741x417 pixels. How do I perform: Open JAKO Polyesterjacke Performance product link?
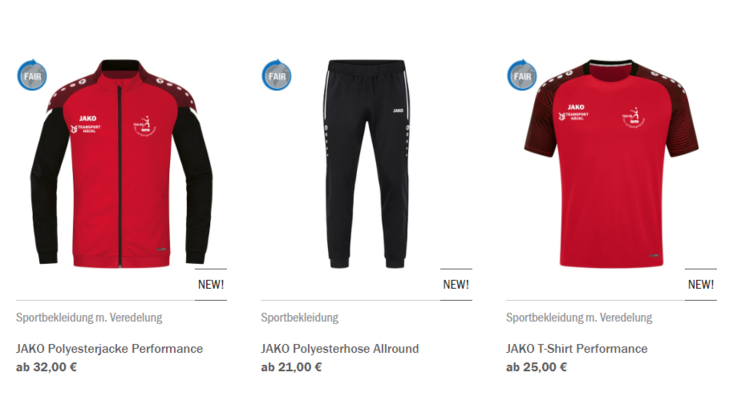[110, 349]
